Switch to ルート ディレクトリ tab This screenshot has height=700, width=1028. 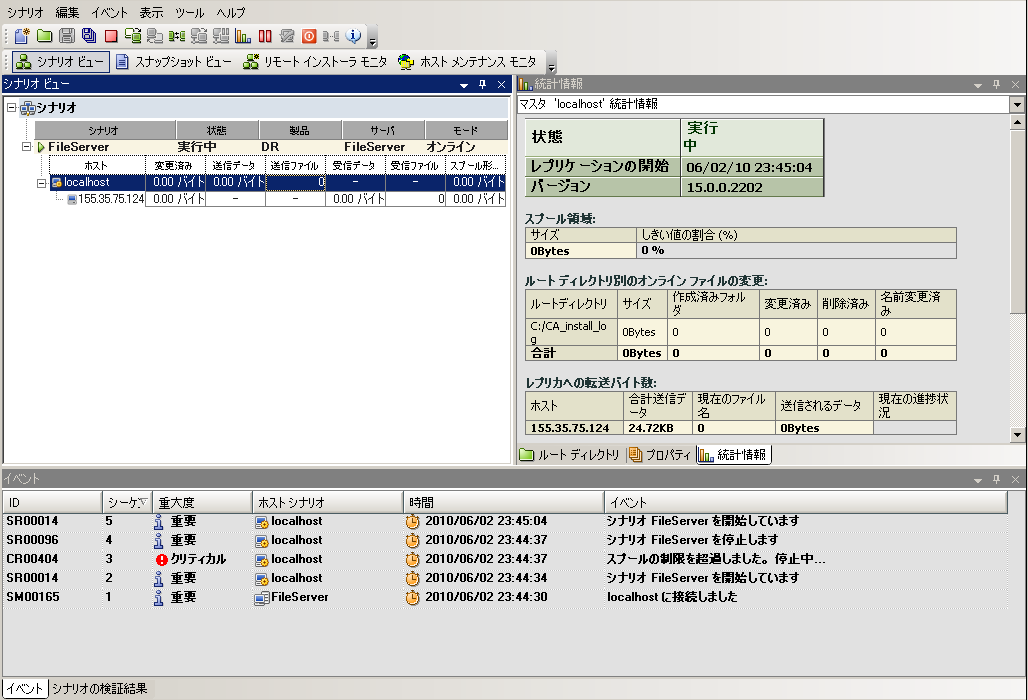(570, 455)
